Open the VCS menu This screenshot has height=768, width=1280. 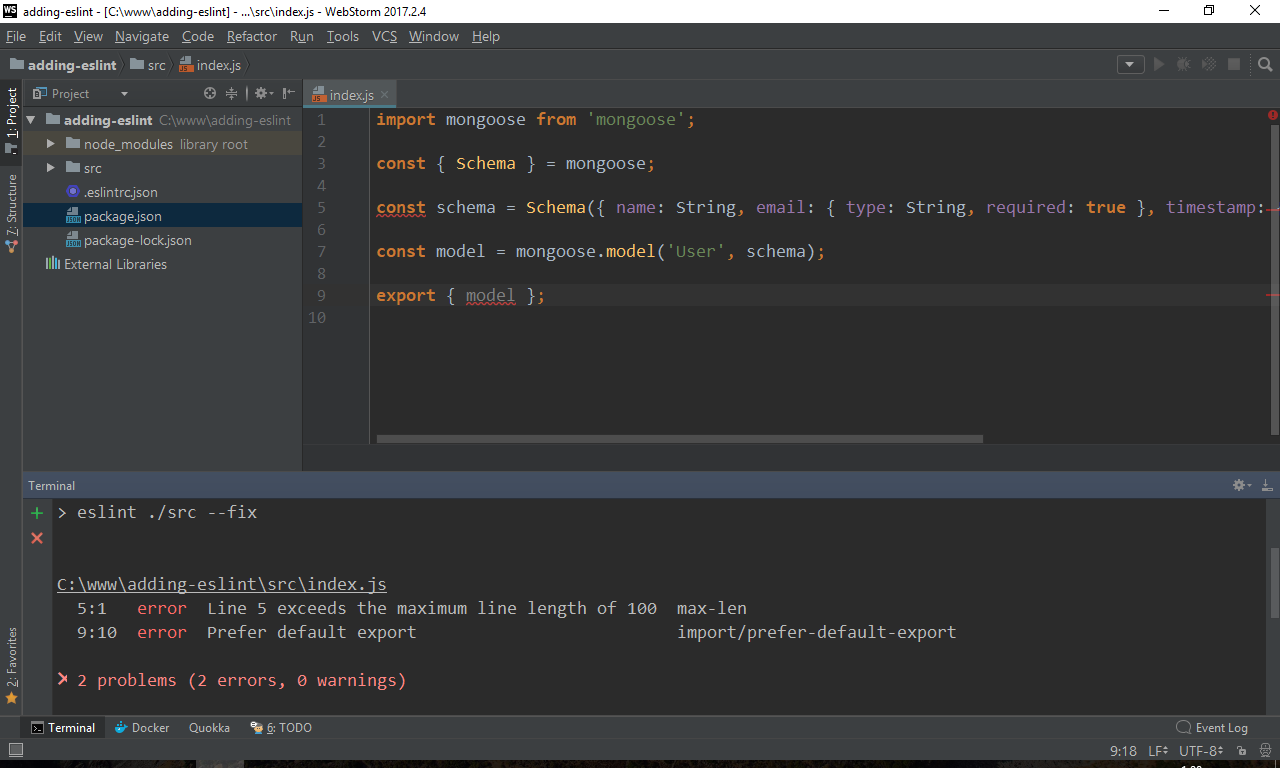tap(384, 36)
